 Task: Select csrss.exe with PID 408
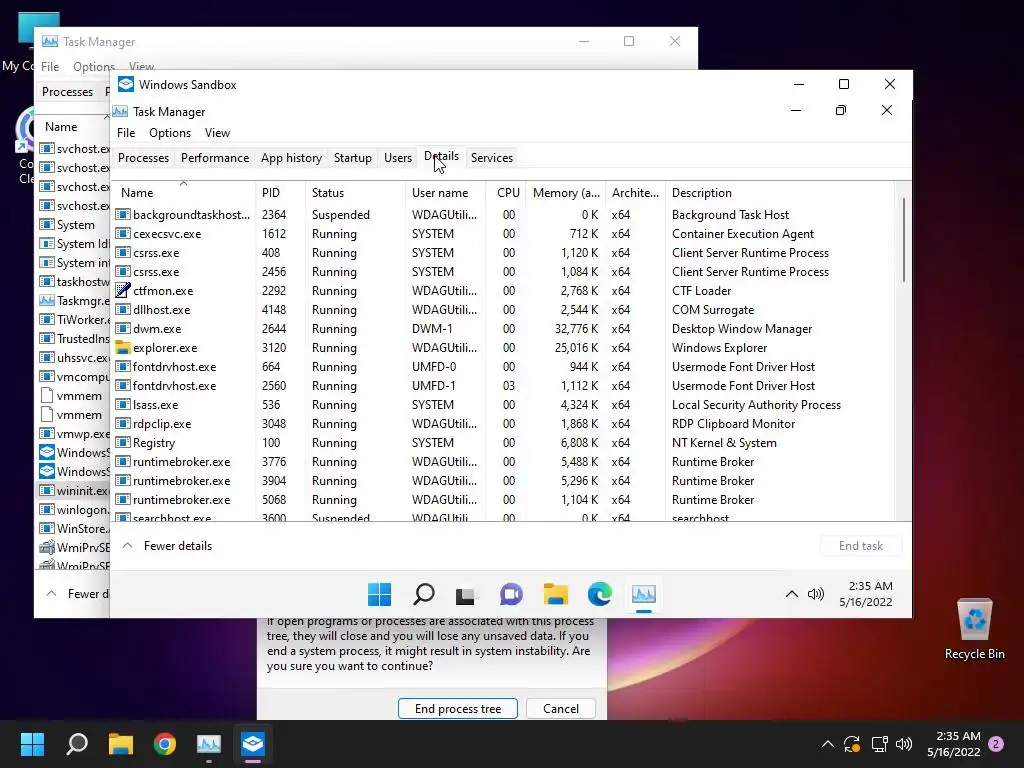[x=504, y=253]
